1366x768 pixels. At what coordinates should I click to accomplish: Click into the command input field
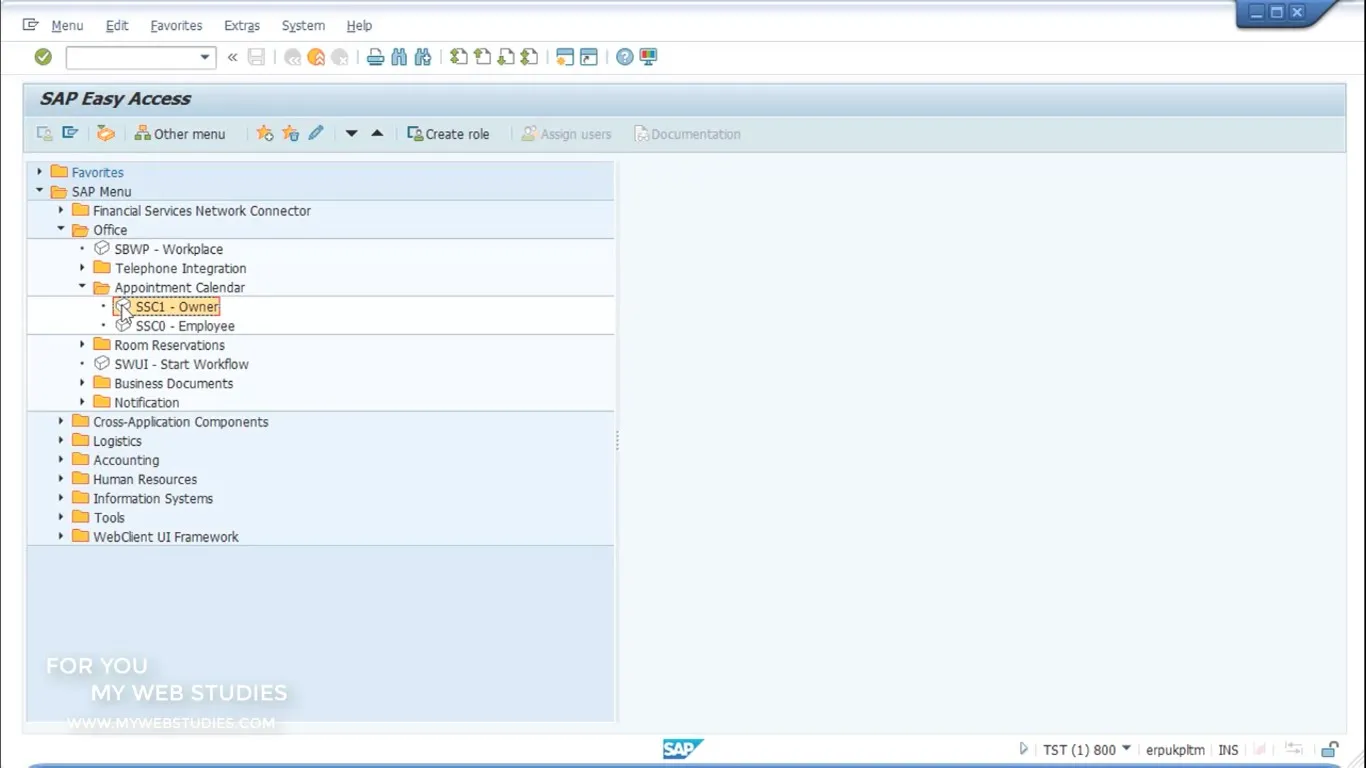(x=132, y=57)
